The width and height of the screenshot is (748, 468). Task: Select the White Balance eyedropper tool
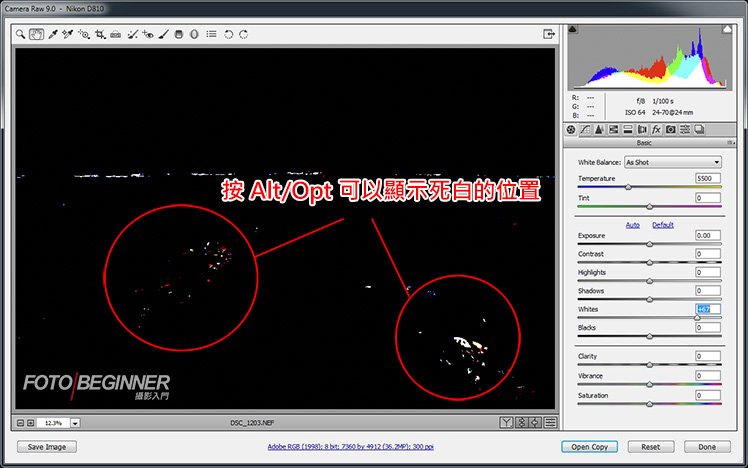pyautogui.click(x=51, y=33)
